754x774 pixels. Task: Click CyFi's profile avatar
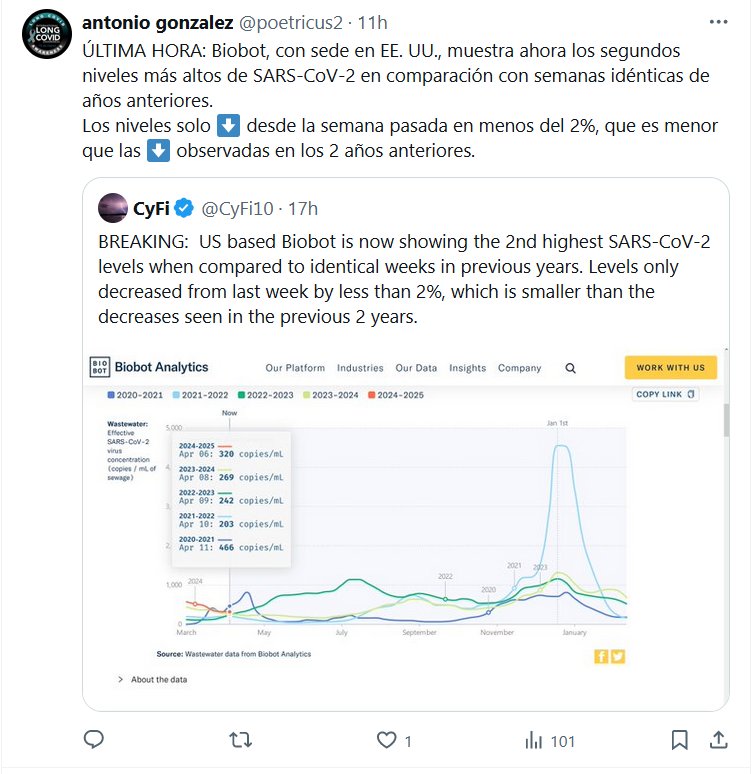(x=112, y=208)
